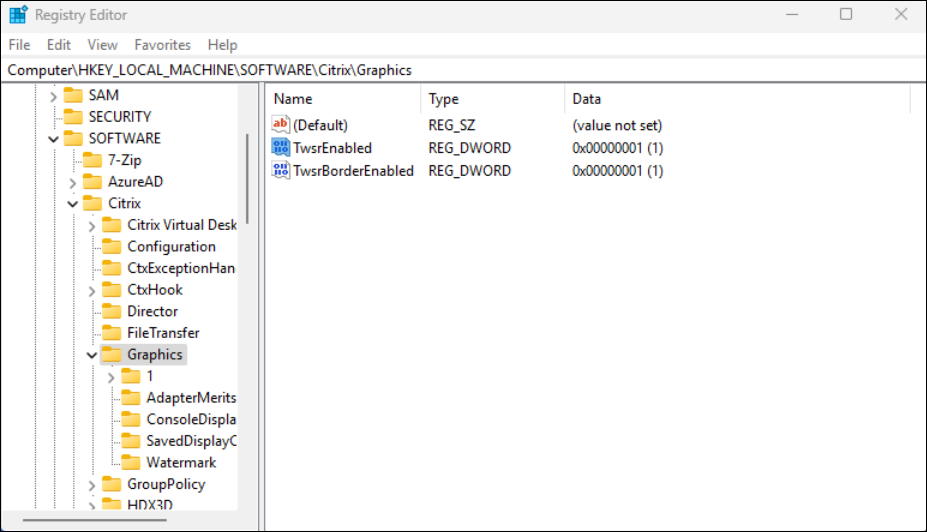Open the File menu

19,45
